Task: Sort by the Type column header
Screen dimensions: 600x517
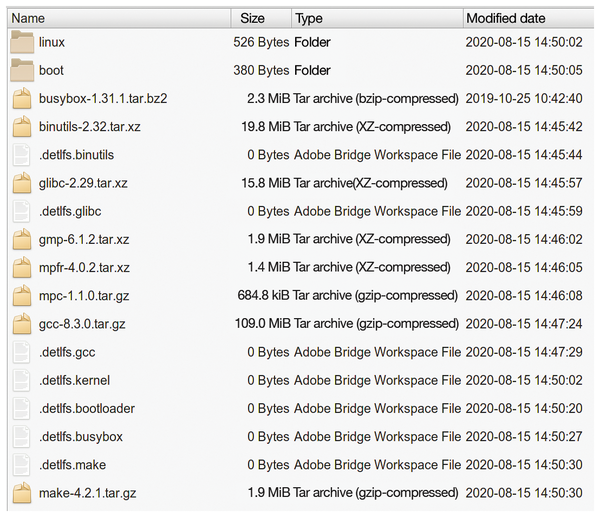Action: [377, 18]
